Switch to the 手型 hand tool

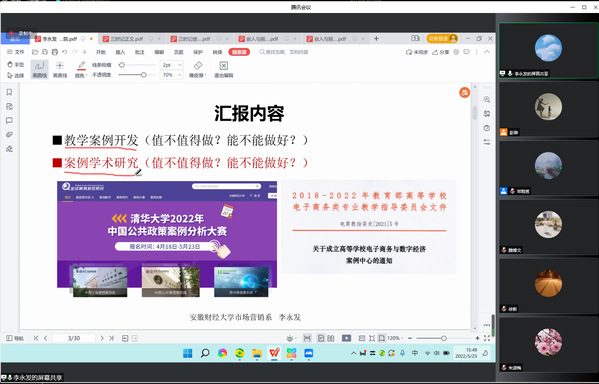point(16,65)
